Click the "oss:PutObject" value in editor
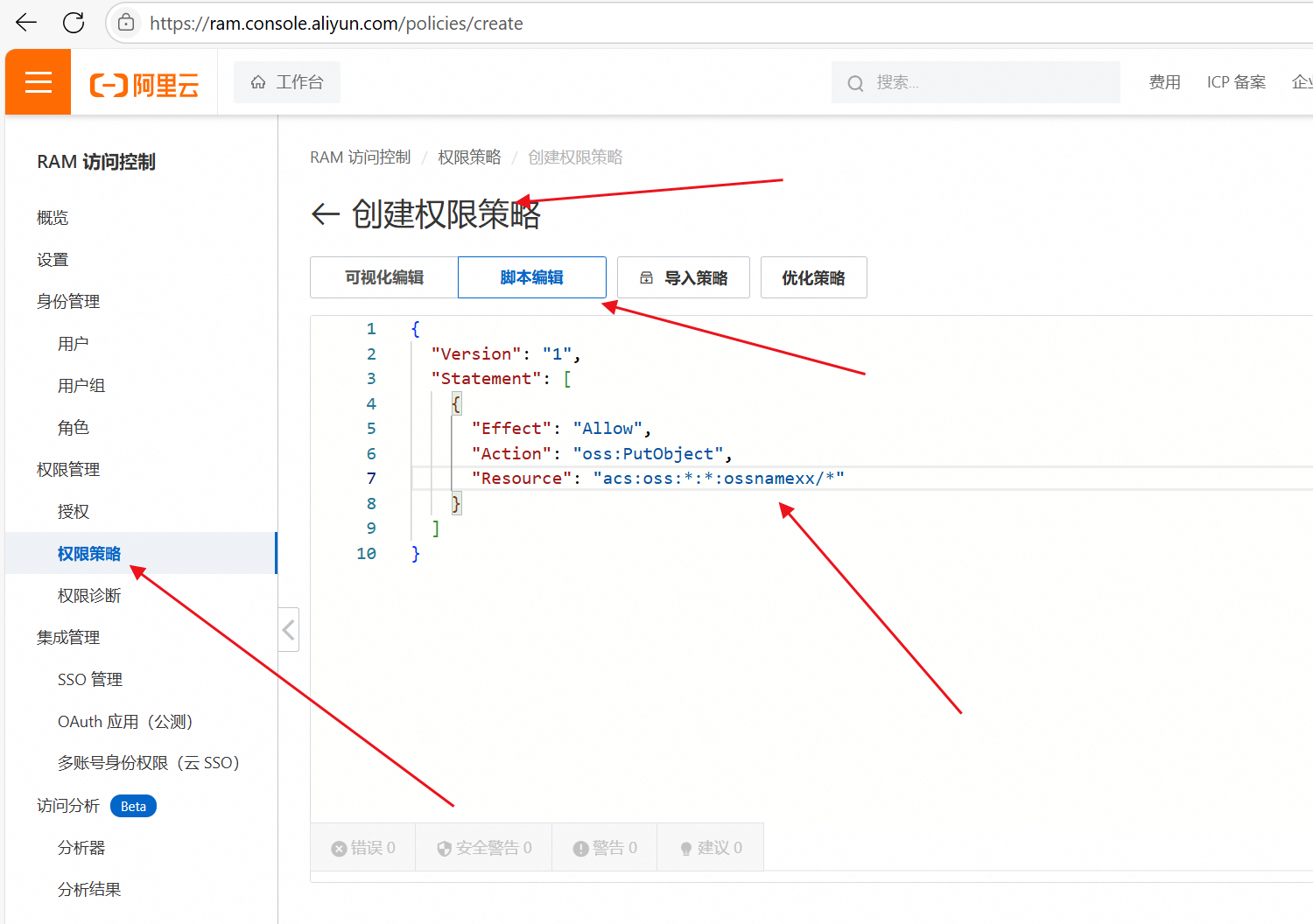This screenshot has width=1313, height=924. click(649, 453)
